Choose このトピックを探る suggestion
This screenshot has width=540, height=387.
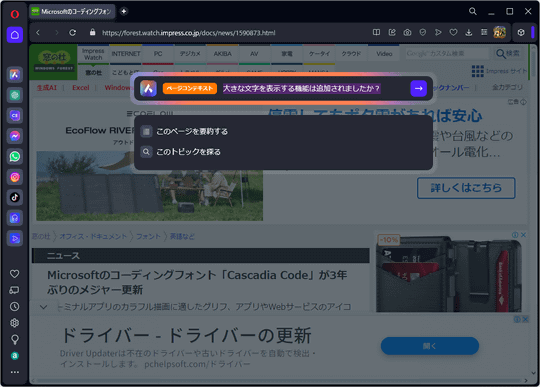pyautogui.click(x=283, y=152)
